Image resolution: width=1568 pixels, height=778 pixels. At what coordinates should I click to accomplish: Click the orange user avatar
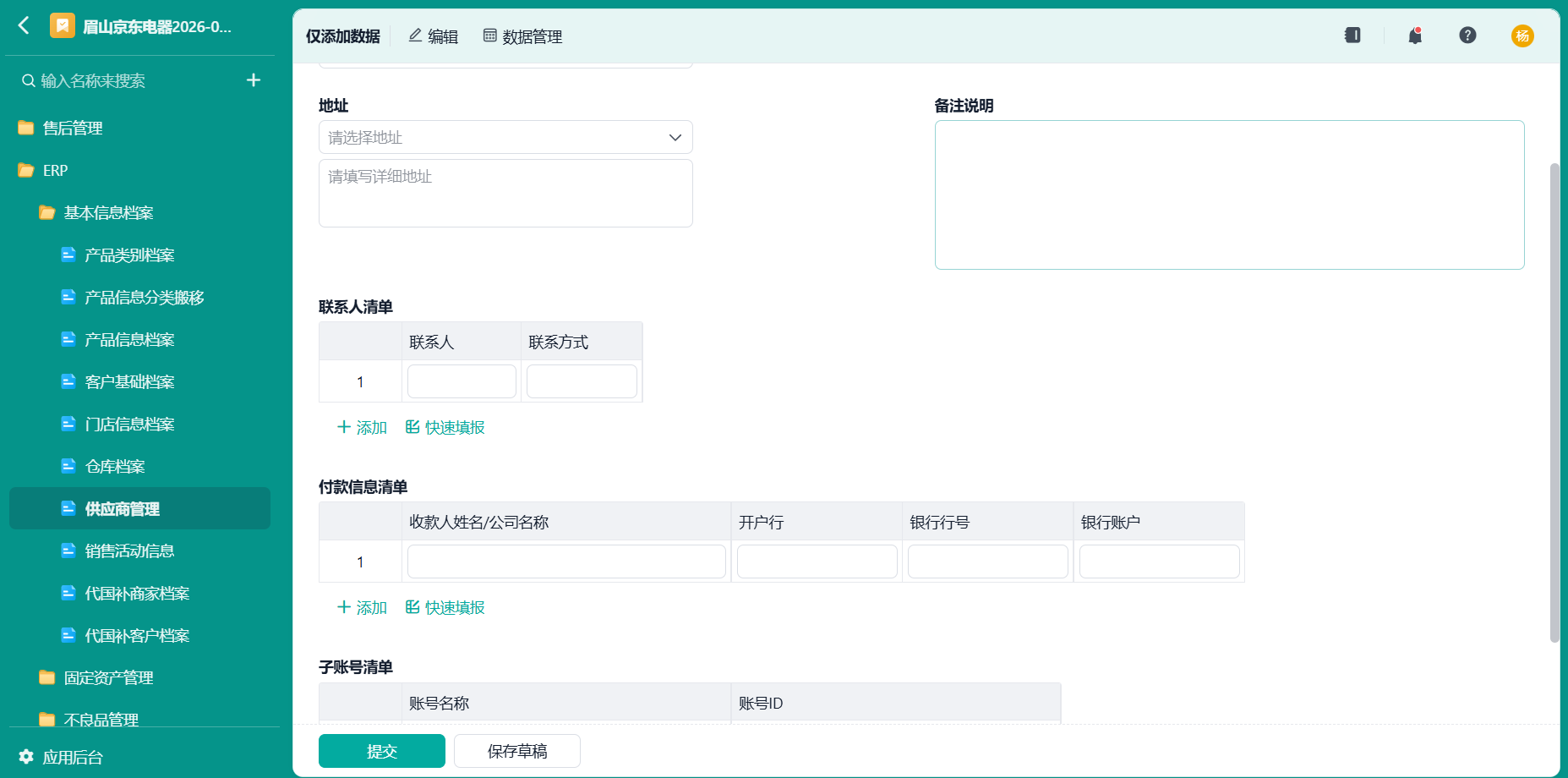(x=1522, y=36)
